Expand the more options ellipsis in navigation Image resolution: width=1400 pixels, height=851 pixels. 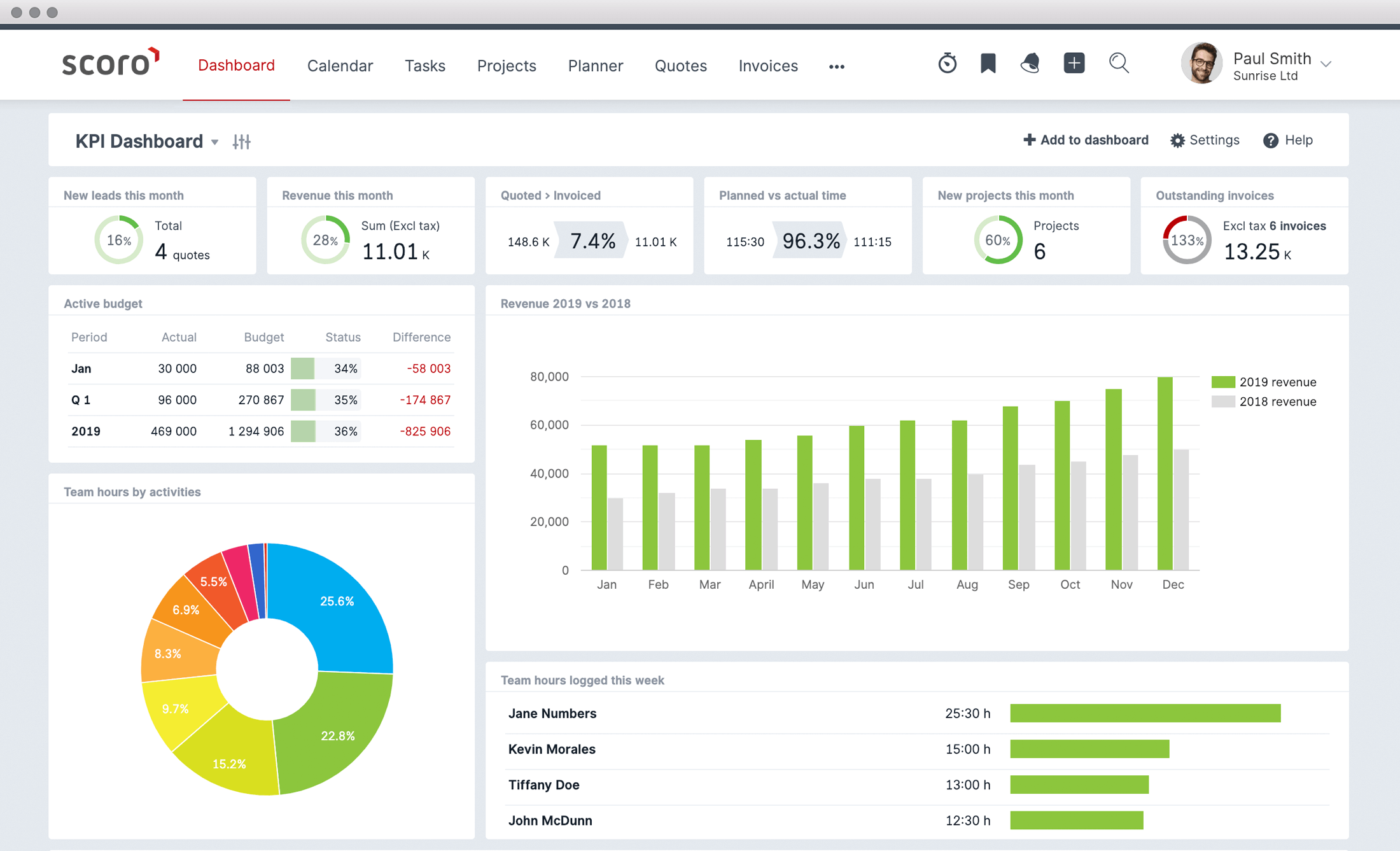tap(836, 66)
